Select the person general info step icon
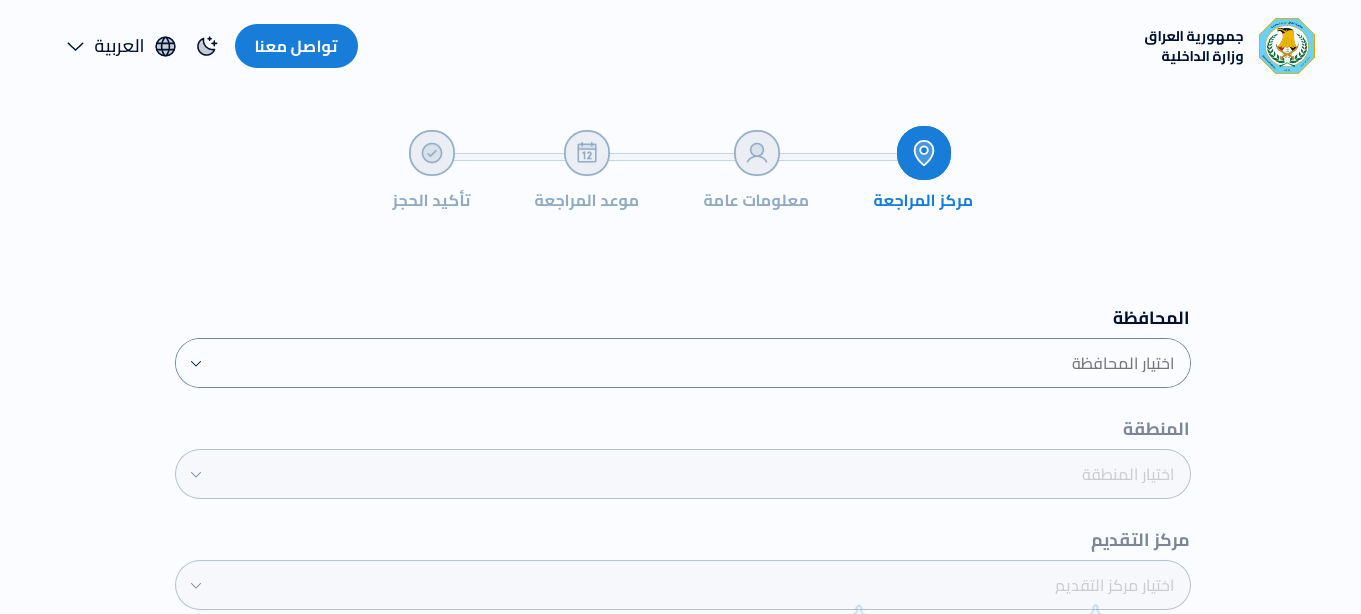 (757, 153)
